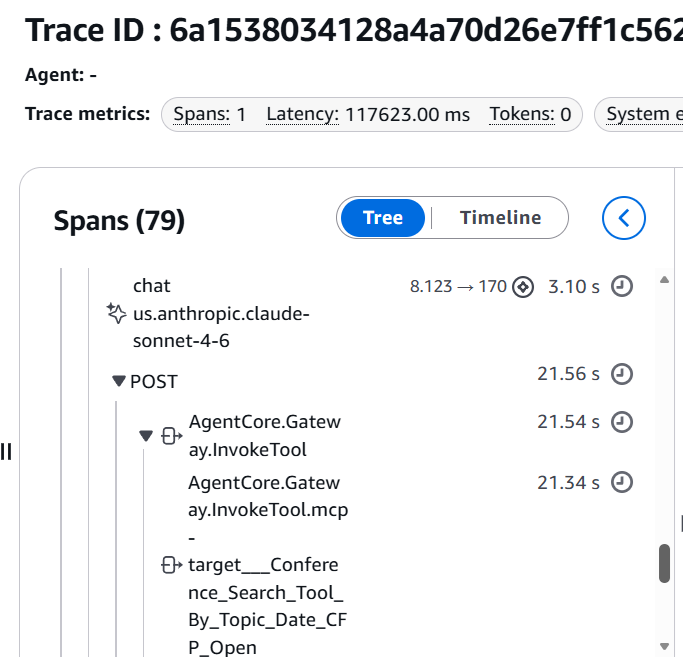Viewport: 683px width, 657px height.
Task: Switch to the Timeline view tab
Action: (500, 218)
